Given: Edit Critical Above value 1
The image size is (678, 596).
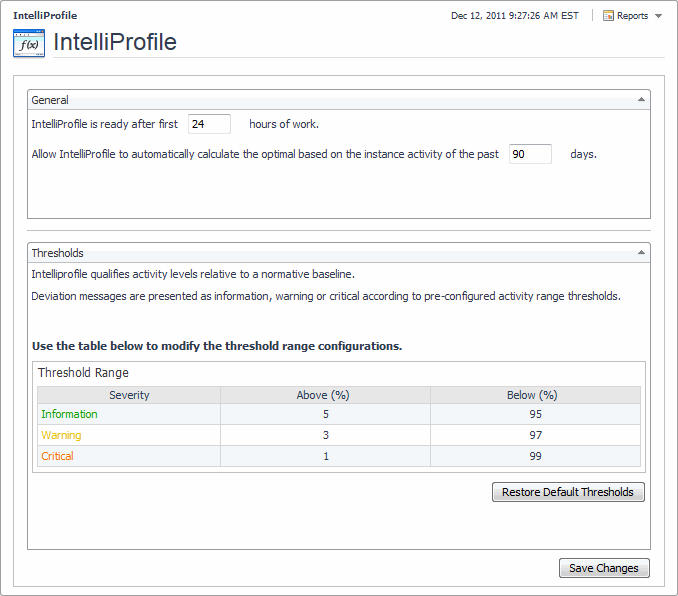Looking at the screenshot, I should [325, 456].
